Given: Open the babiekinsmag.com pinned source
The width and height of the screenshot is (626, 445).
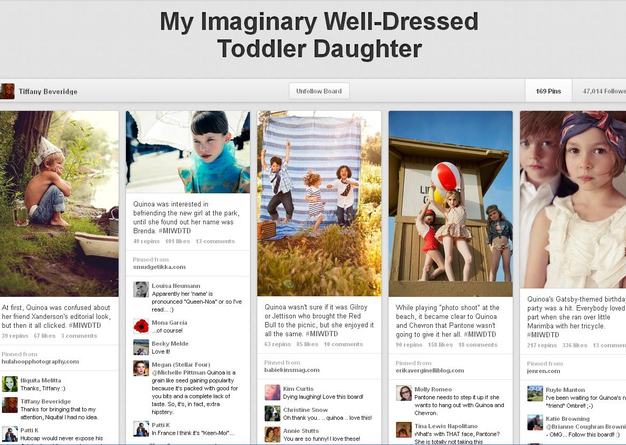Looking at the screenshot, I should [291, 370].
